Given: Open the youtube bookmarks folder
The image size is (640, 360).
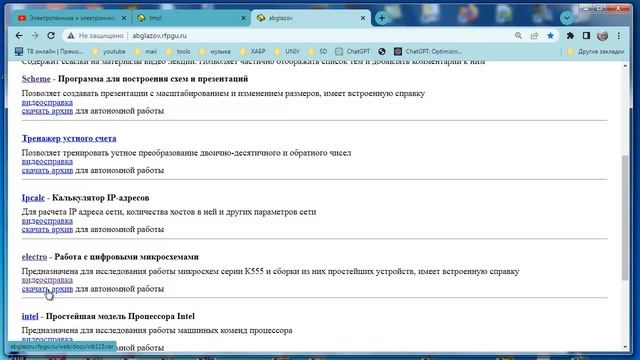Looking at the screenshot, I should (x=109, y=51).
